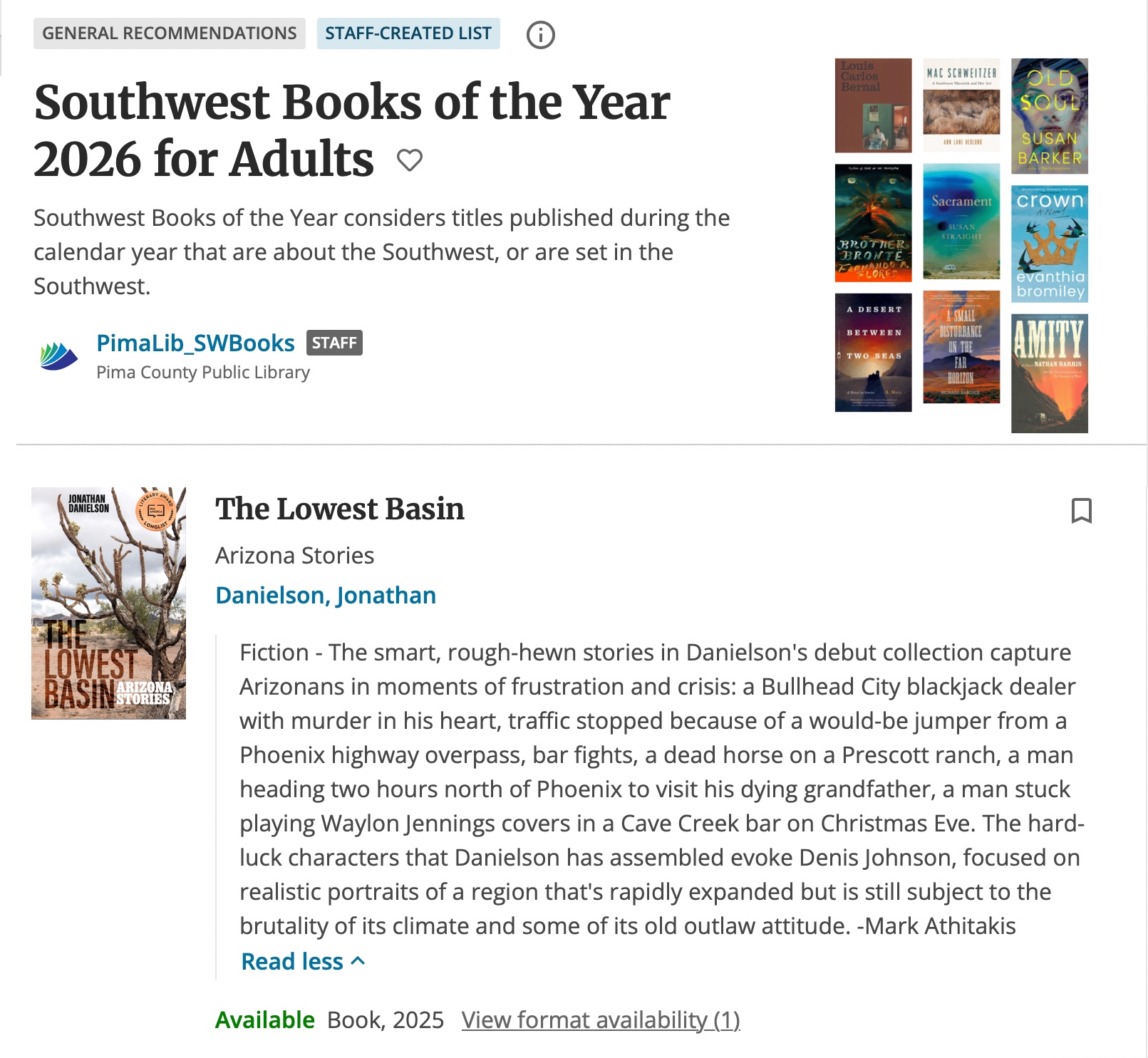1148x1058 pixels.
Task: Open the Louis Carlos Bernal cover
Action: pos(873,105)
